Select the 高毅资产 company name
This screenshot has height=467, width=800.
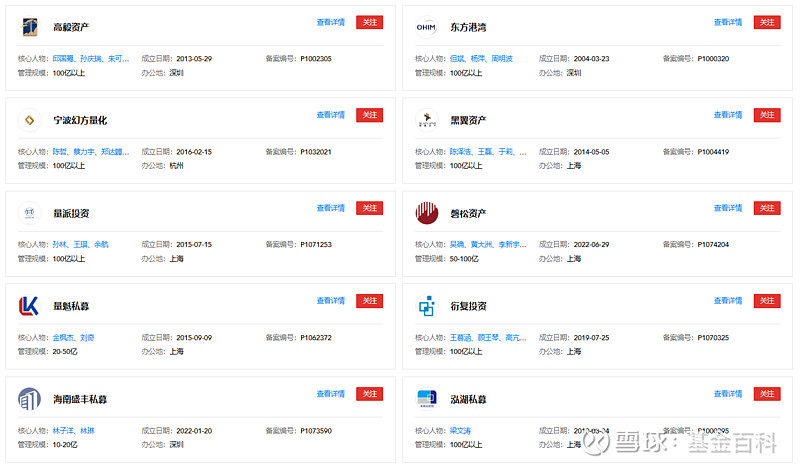click(x=71, y=28)
